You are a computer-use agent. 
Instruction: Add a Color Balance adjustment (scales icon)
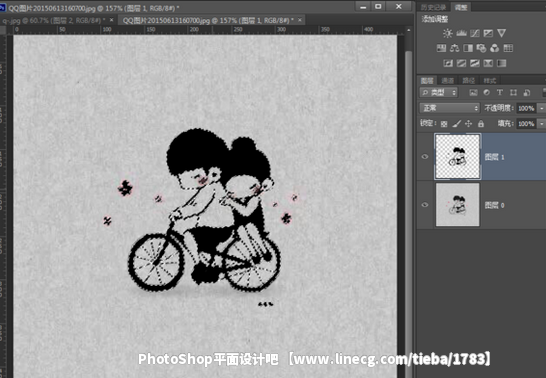tap(454, 48)
